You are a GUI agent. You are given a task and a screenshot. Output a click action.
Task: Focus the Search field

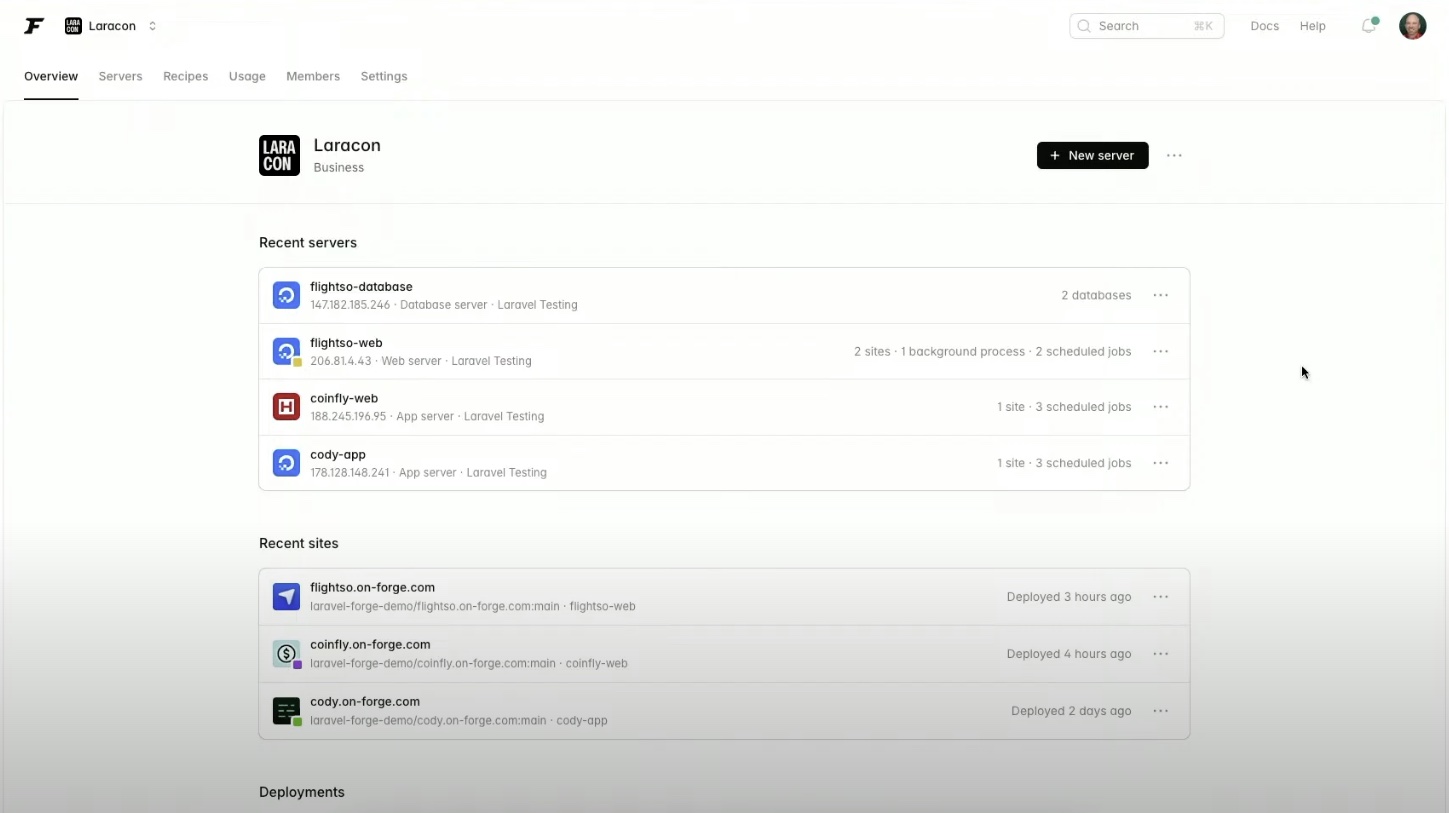pyautogui.click(x=1146, y=26)
